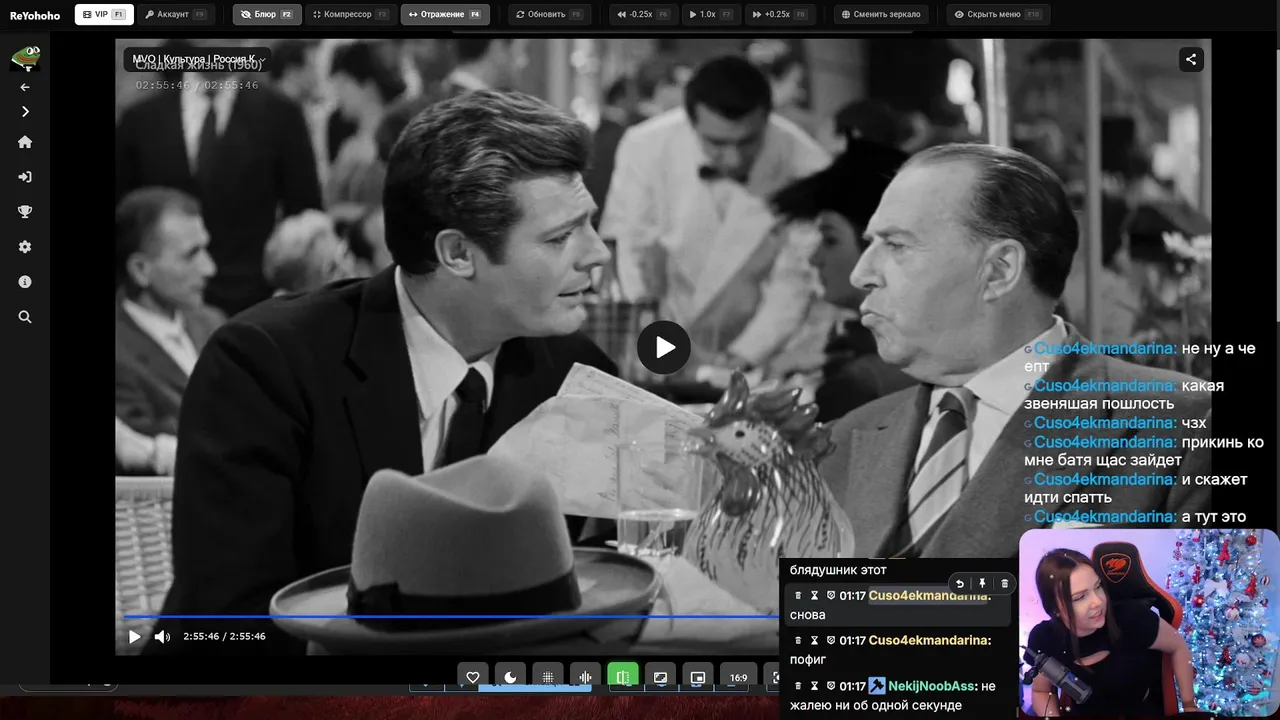
Task: Click the small play button in player bar
Action: 135,636
